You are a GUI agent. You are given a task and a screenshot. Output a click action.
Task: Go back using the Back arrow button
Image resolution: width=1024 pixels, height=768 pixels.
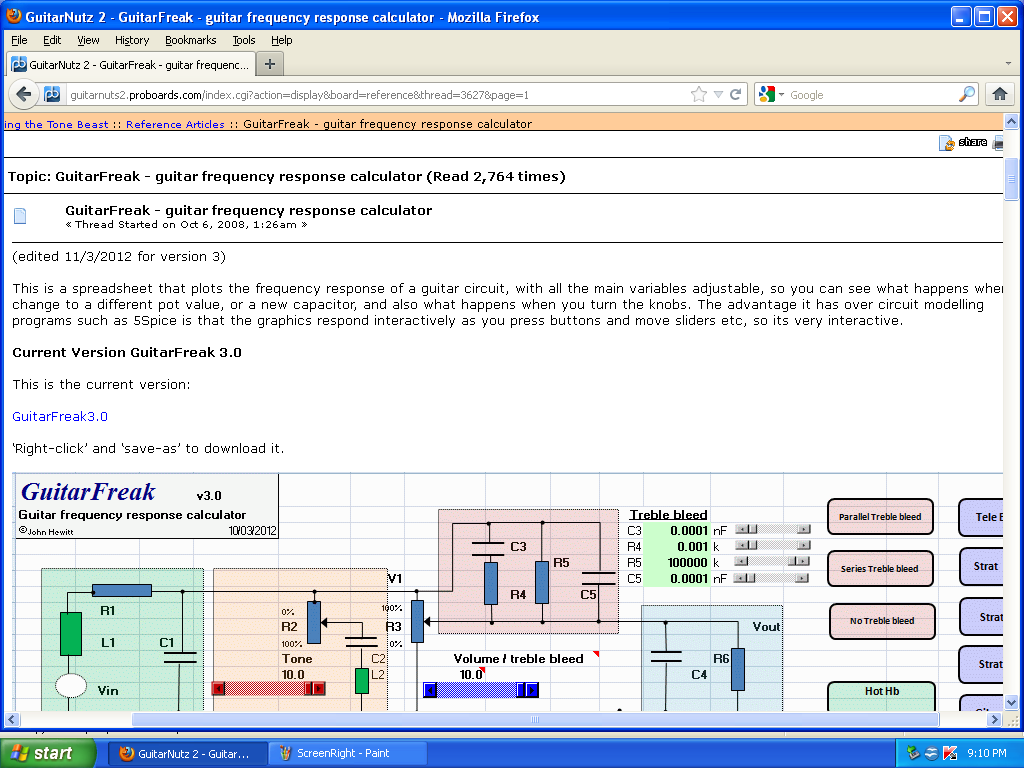[24, 95]
